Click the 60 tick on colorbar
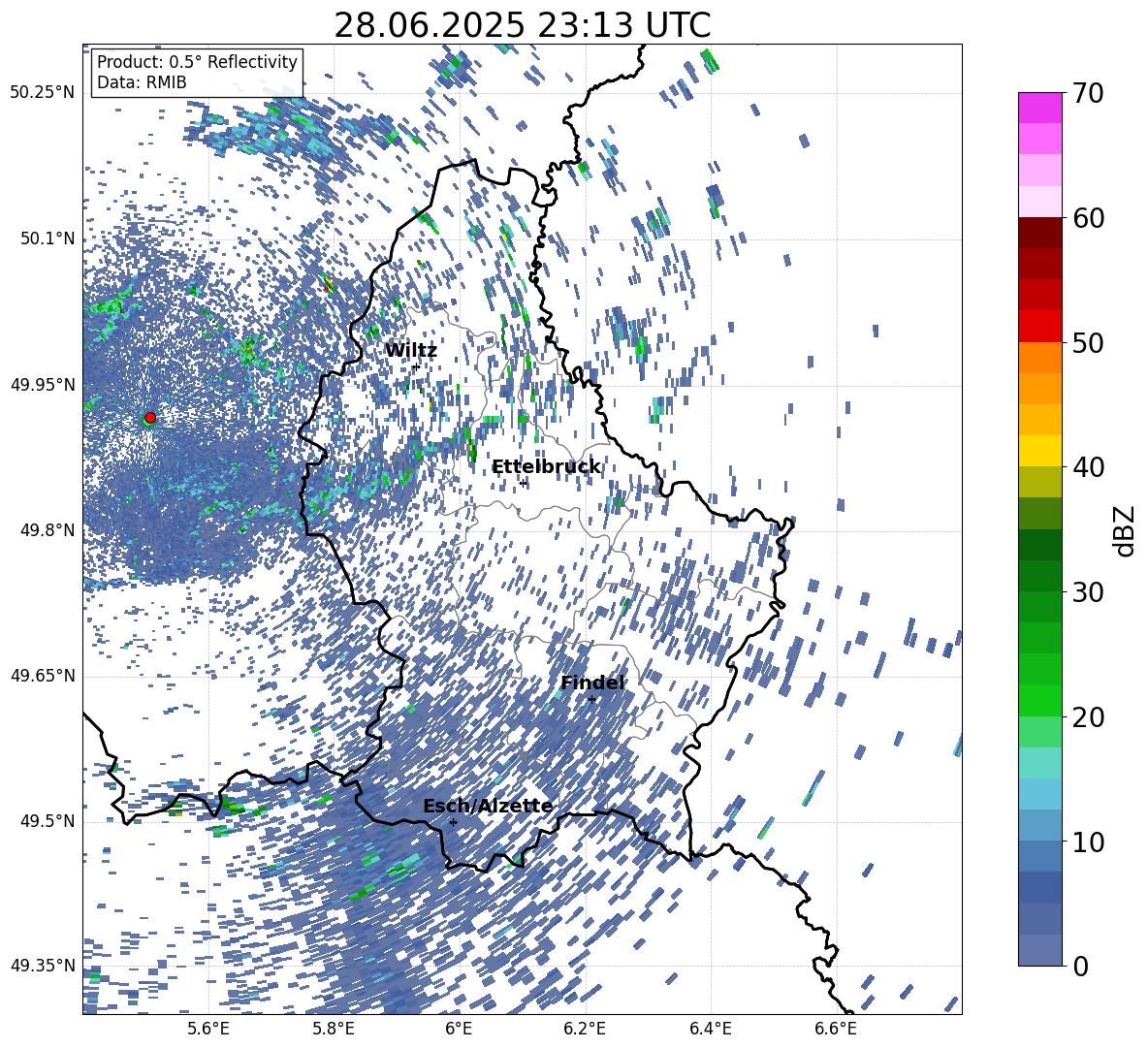 (1089, 218)
